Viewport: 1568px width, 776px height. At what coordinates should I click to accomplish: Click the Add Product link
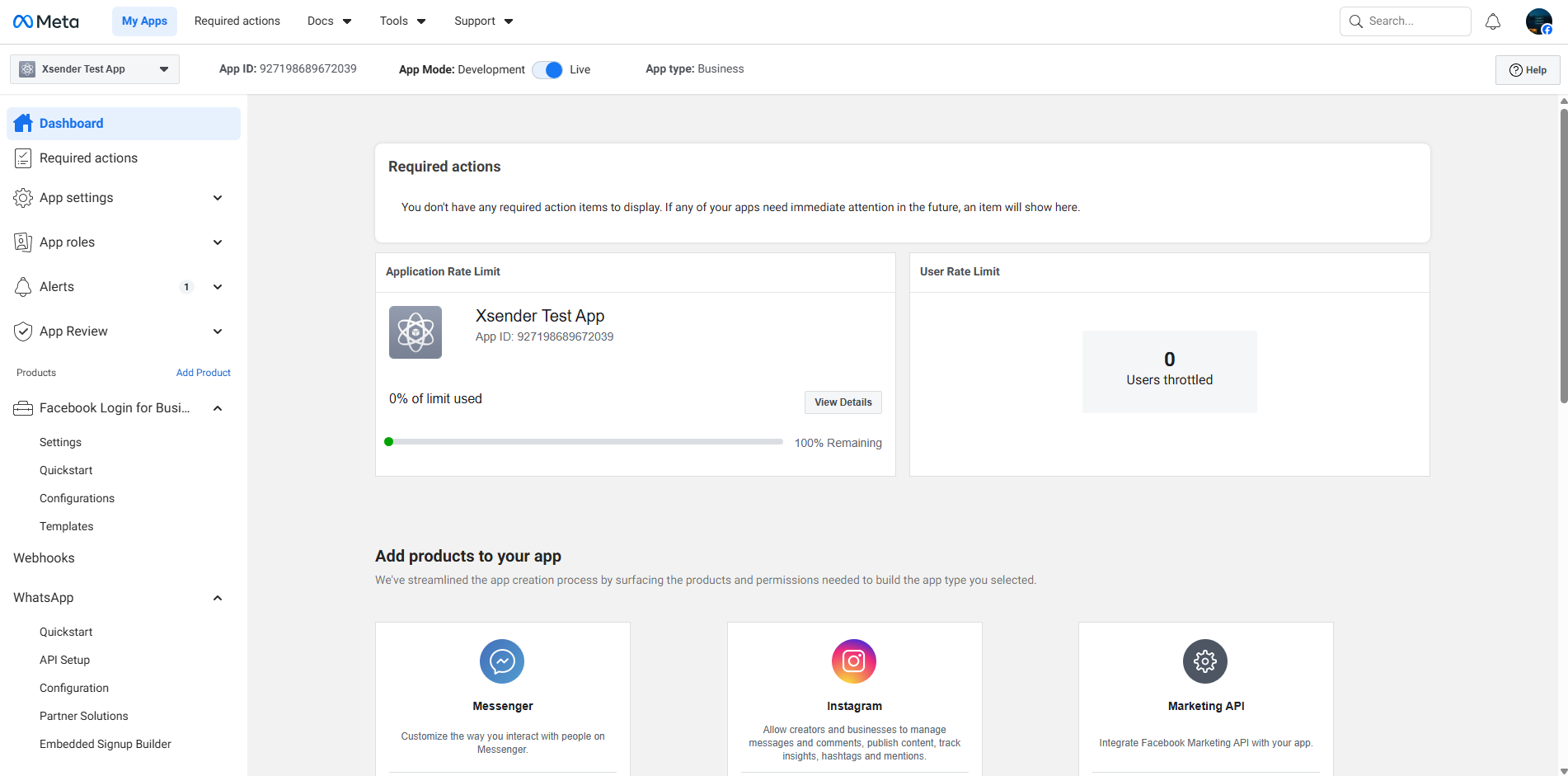[203, 373]
